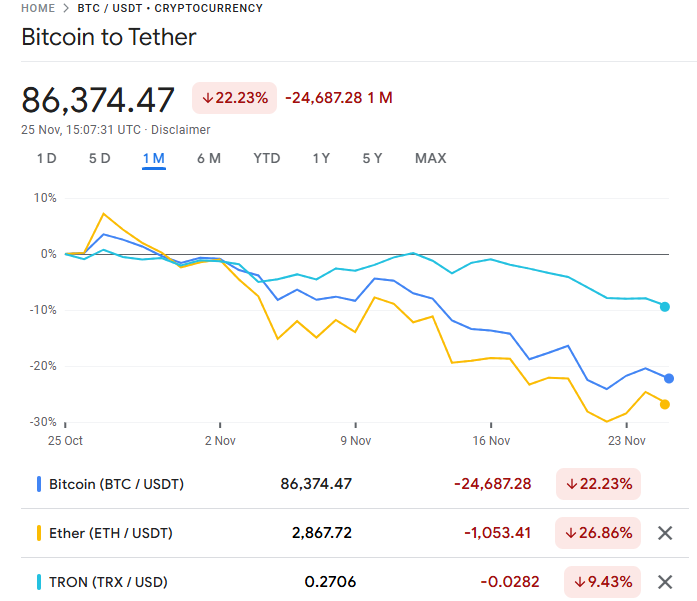Viewport: 697px width, 601px height.
Task: Open the TRON (TRX / USD) row
Action: point(108,582)
